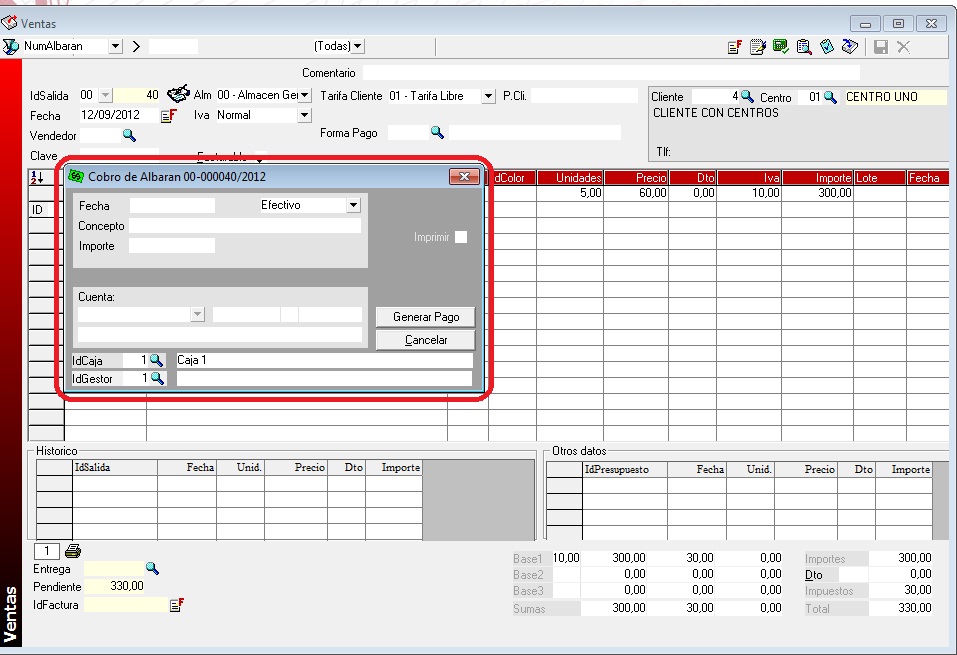Open the Cuenta dropdown in dialog

coord(197,314)
